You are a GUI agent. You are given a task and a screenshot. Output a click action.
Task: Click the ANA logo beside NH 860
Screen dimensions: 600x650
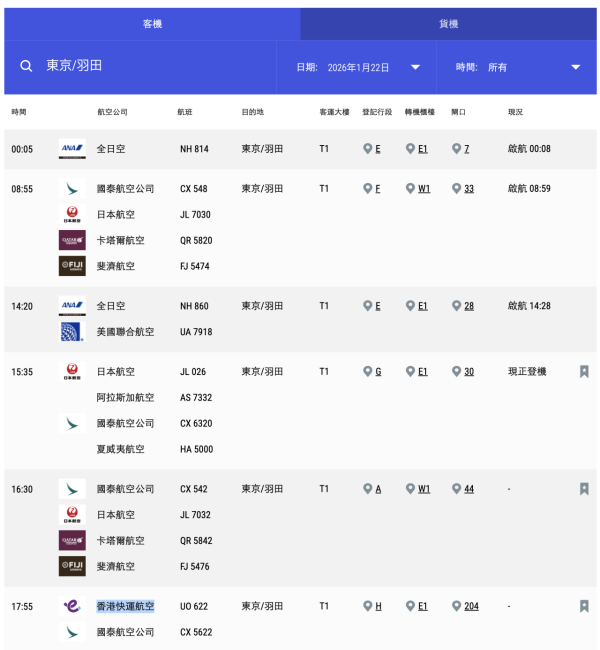(x=72, y=306)
